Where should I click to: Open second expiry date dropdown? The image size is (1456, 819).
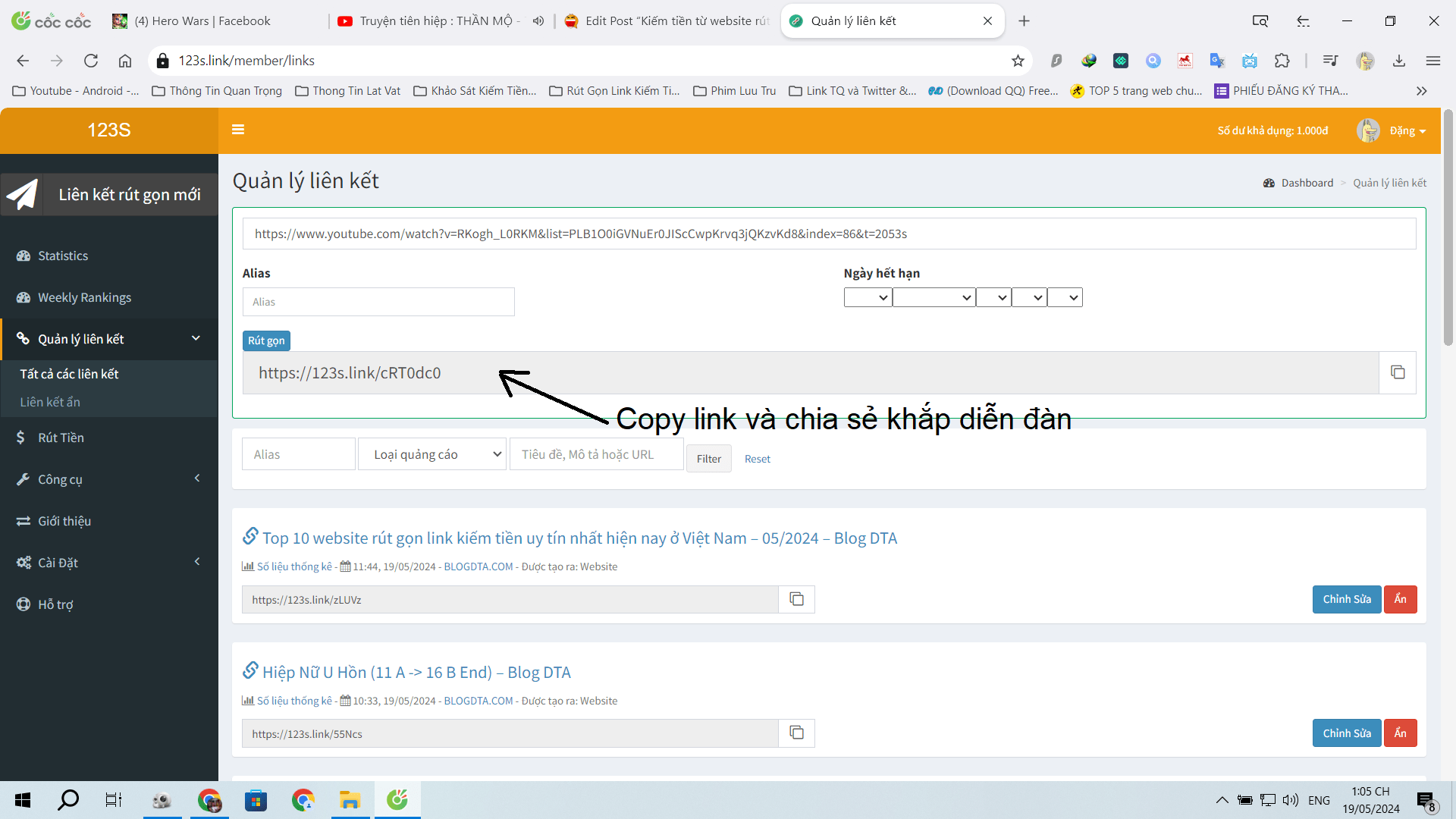pos(934,297)
